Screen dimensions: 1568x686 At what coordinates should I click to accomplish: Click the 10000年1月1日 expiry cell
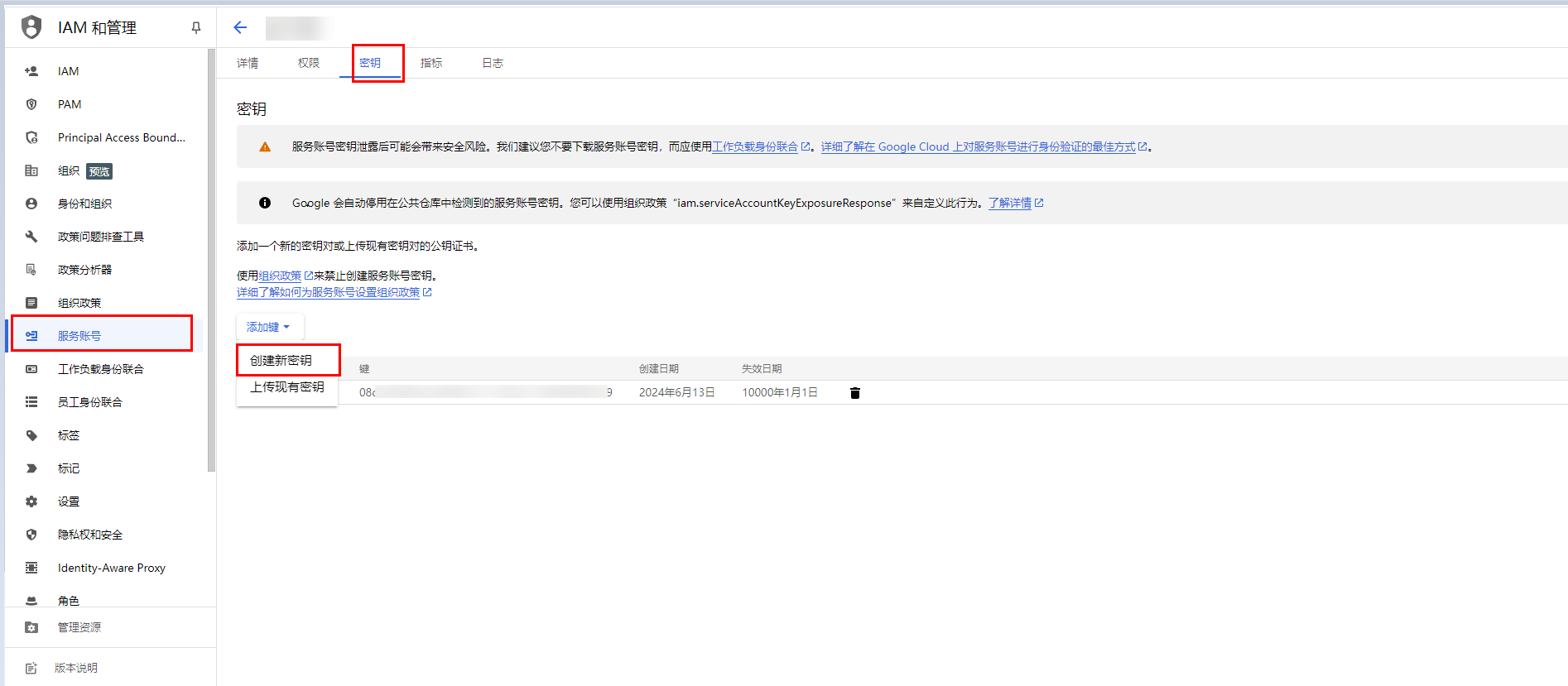[x=780, y=392]
